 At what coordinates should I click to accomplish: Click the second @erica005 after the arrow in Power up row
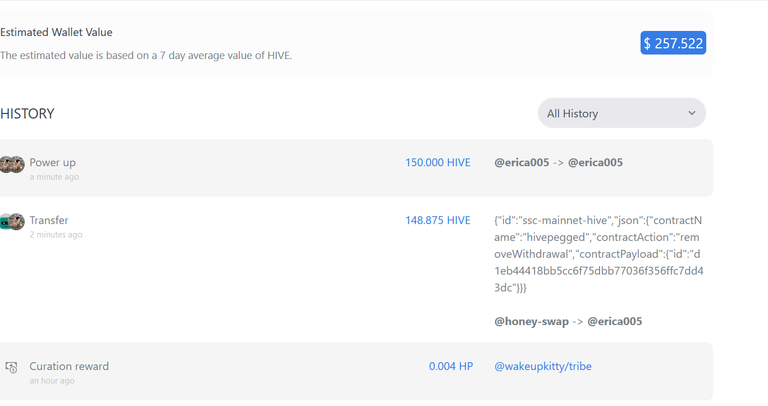click(595, 163)
